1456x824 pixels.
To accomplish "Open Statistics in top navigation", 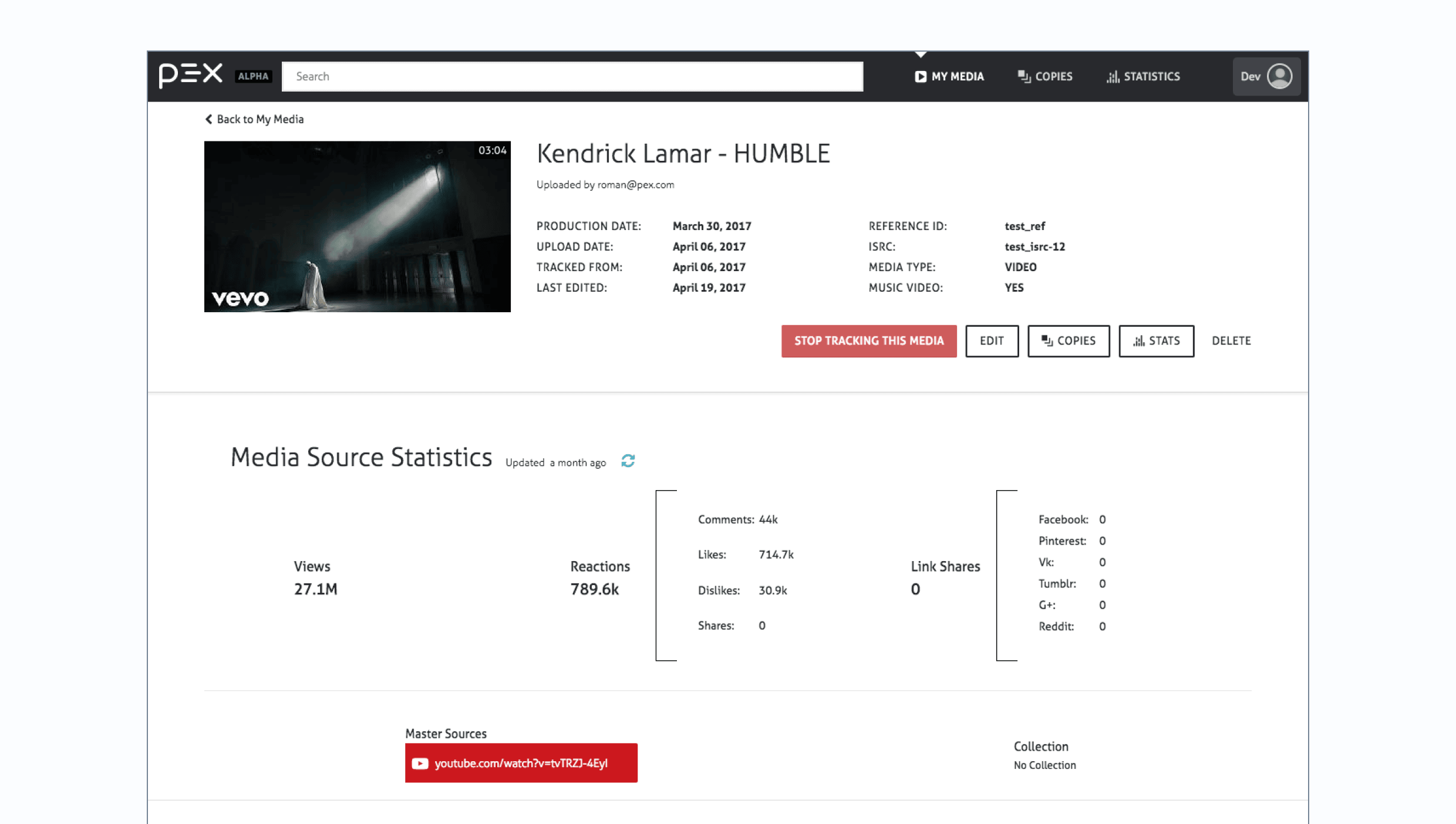I will coord(1143,76).
